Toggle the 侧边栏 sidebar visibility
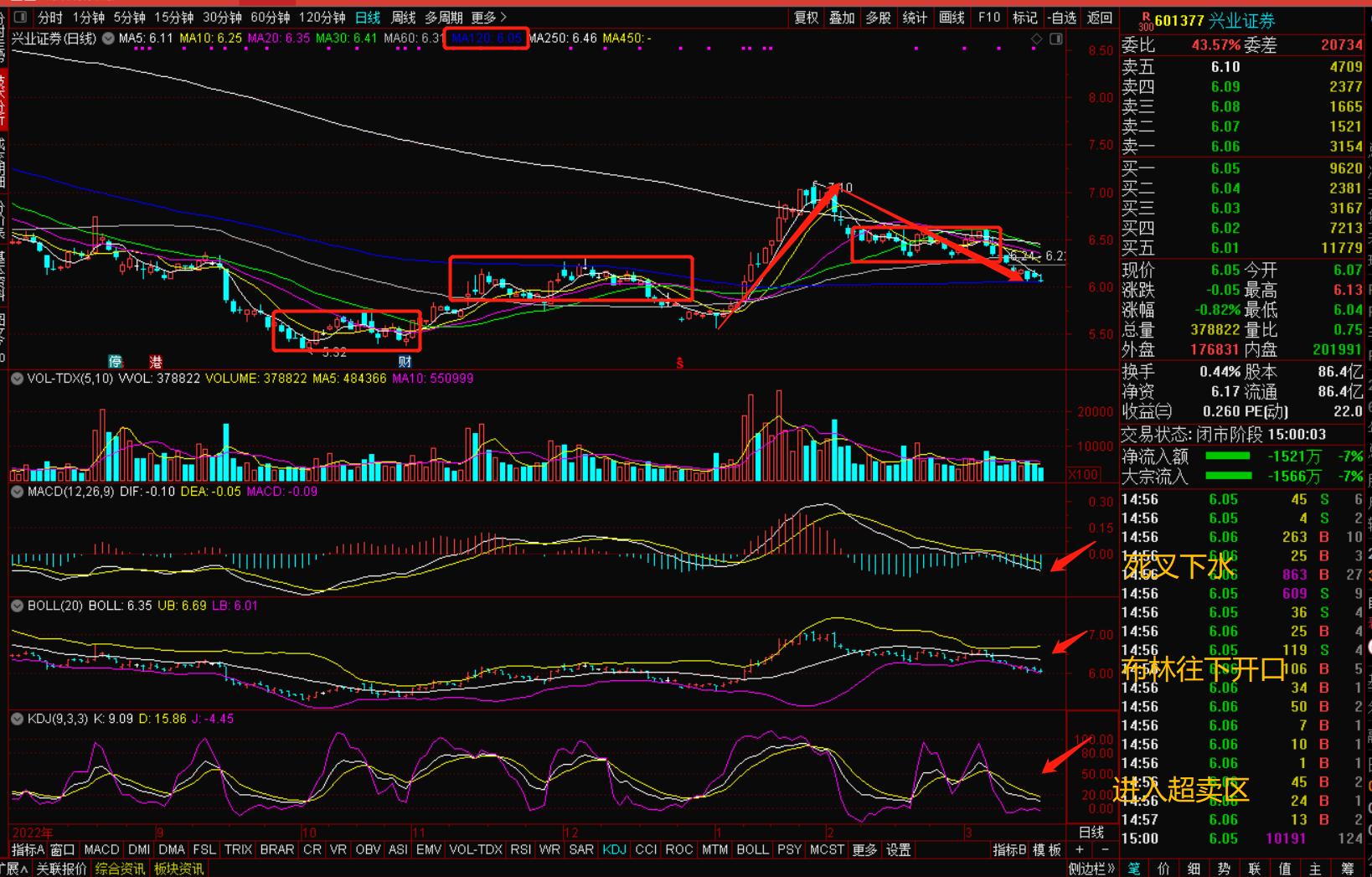The image size is (1372, 877). tap(1091, 869)
